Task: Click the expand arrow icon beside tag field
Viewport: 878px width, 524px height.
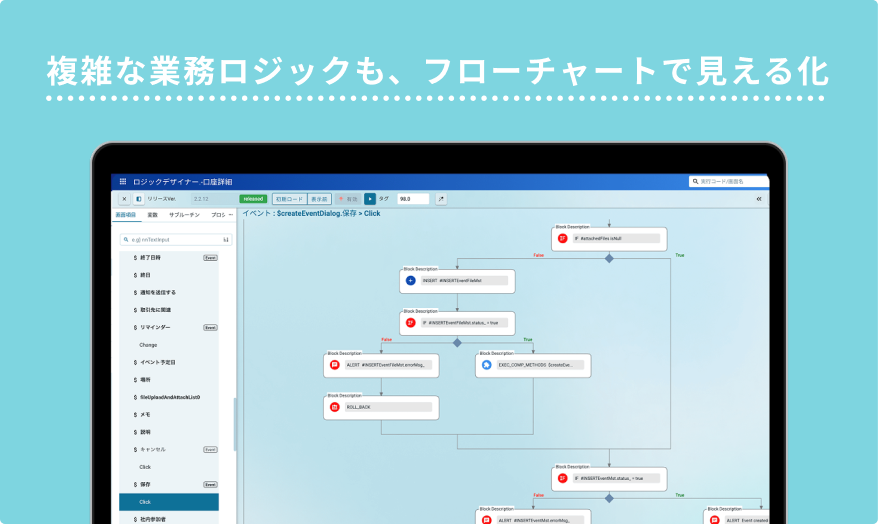Action: coord(441,199)
